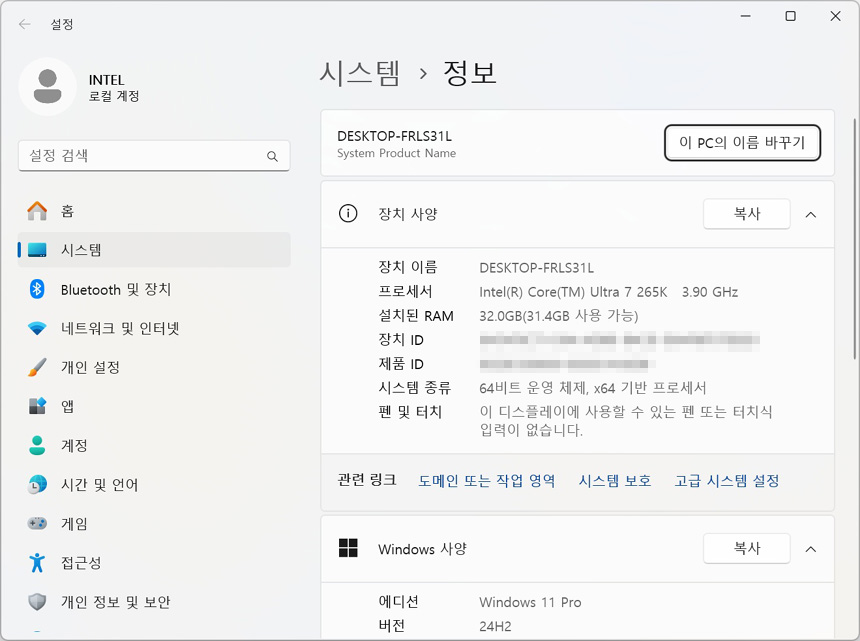Collapse the Windows specifications section

[811, 549]
